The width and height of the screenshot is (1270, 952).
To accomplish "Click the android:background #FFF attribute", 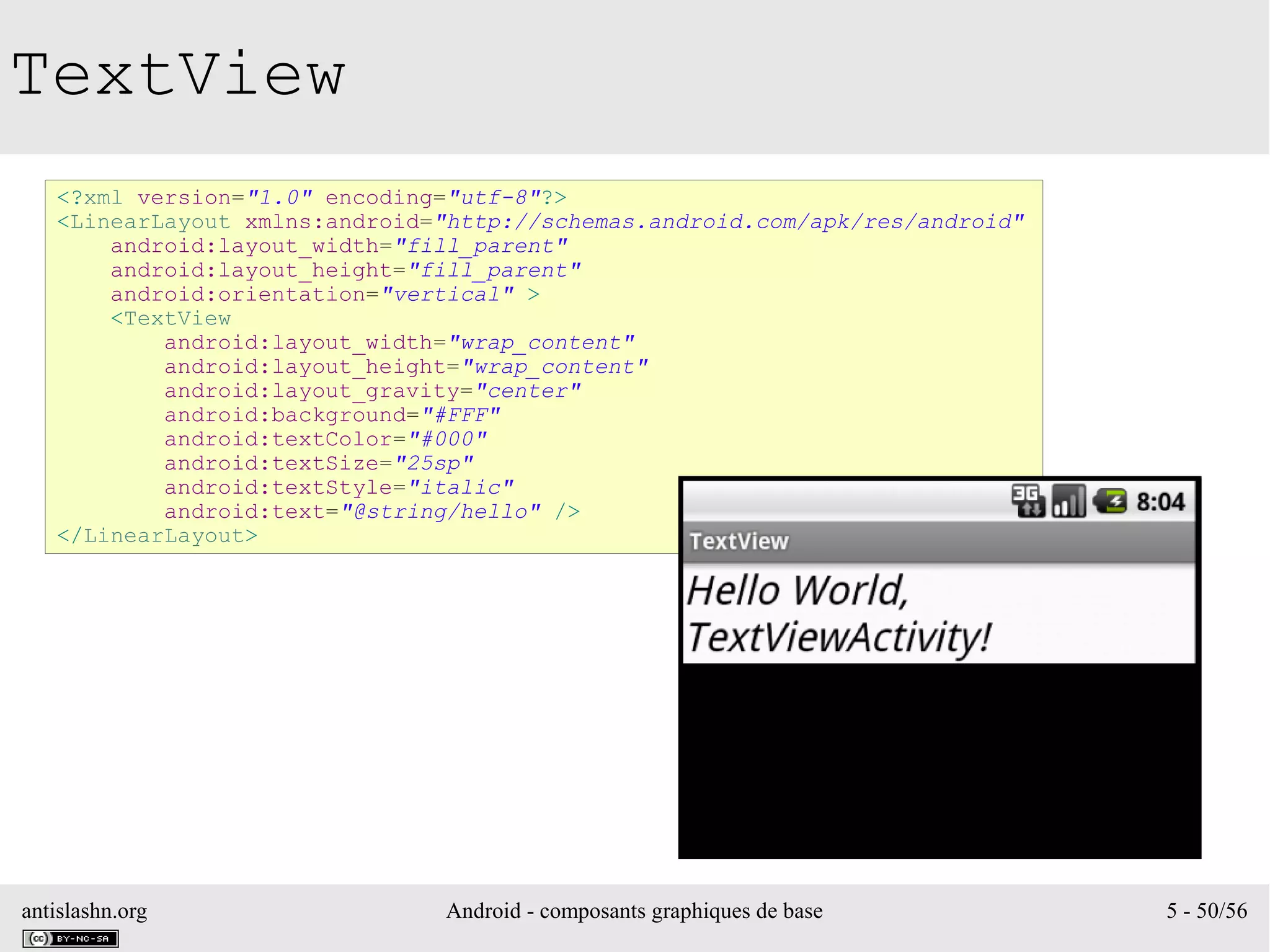I will (332, 415).
